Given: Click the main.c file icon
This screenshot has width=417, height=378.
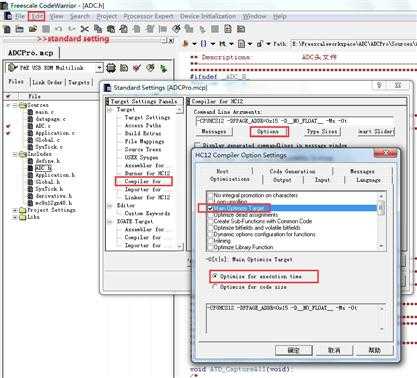Looking at the screenshot, I should coord(30,112).
